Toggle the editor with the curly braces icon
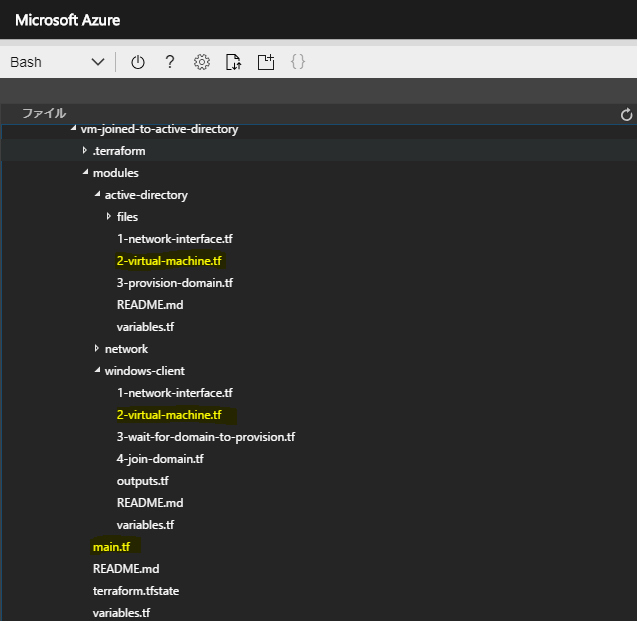 point(298,62)
